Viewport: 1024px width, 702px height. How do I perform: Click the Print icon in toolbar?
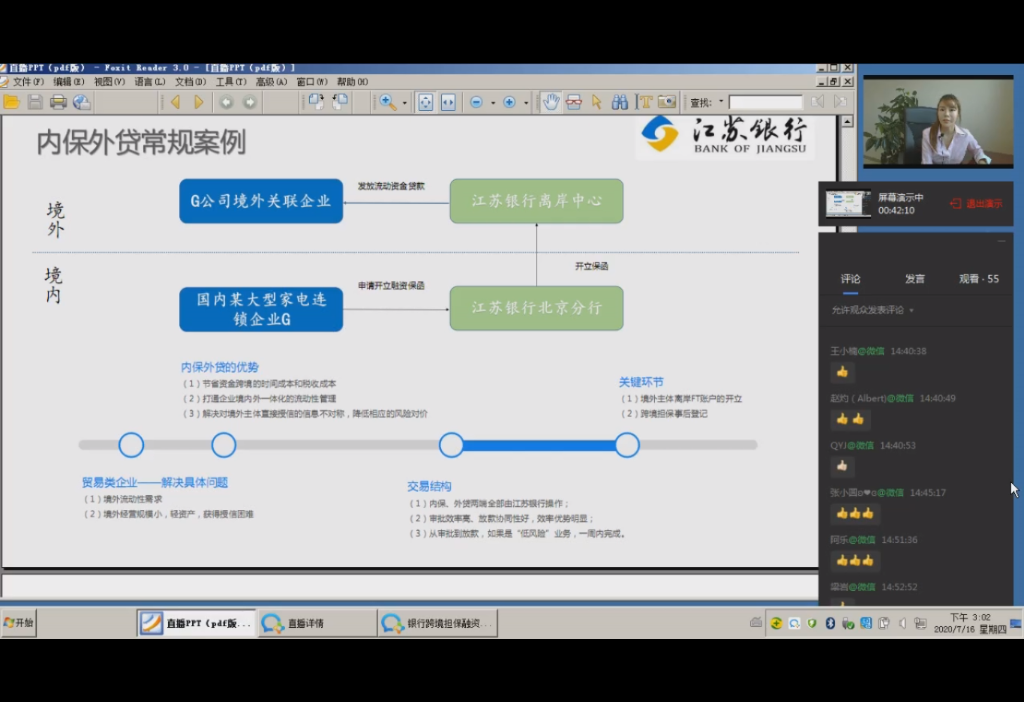[58, 102]
